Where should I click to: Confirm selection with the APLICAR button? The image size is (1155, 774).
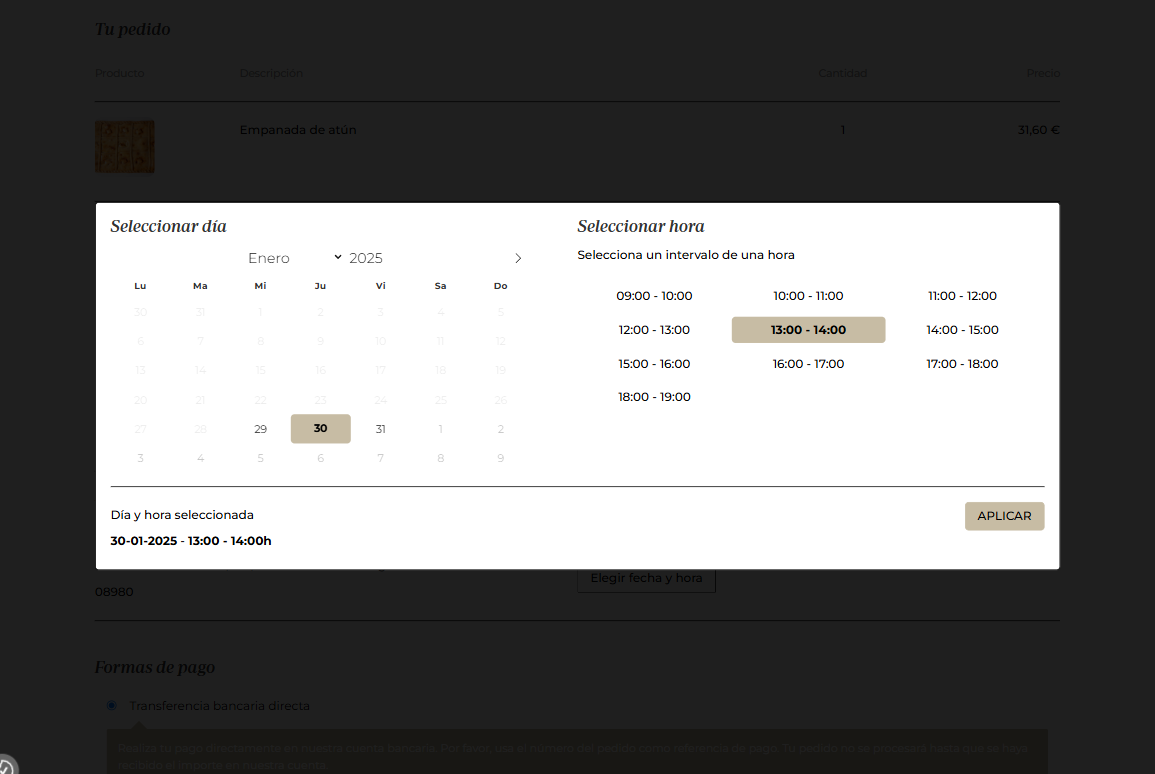click(1004, 516)
